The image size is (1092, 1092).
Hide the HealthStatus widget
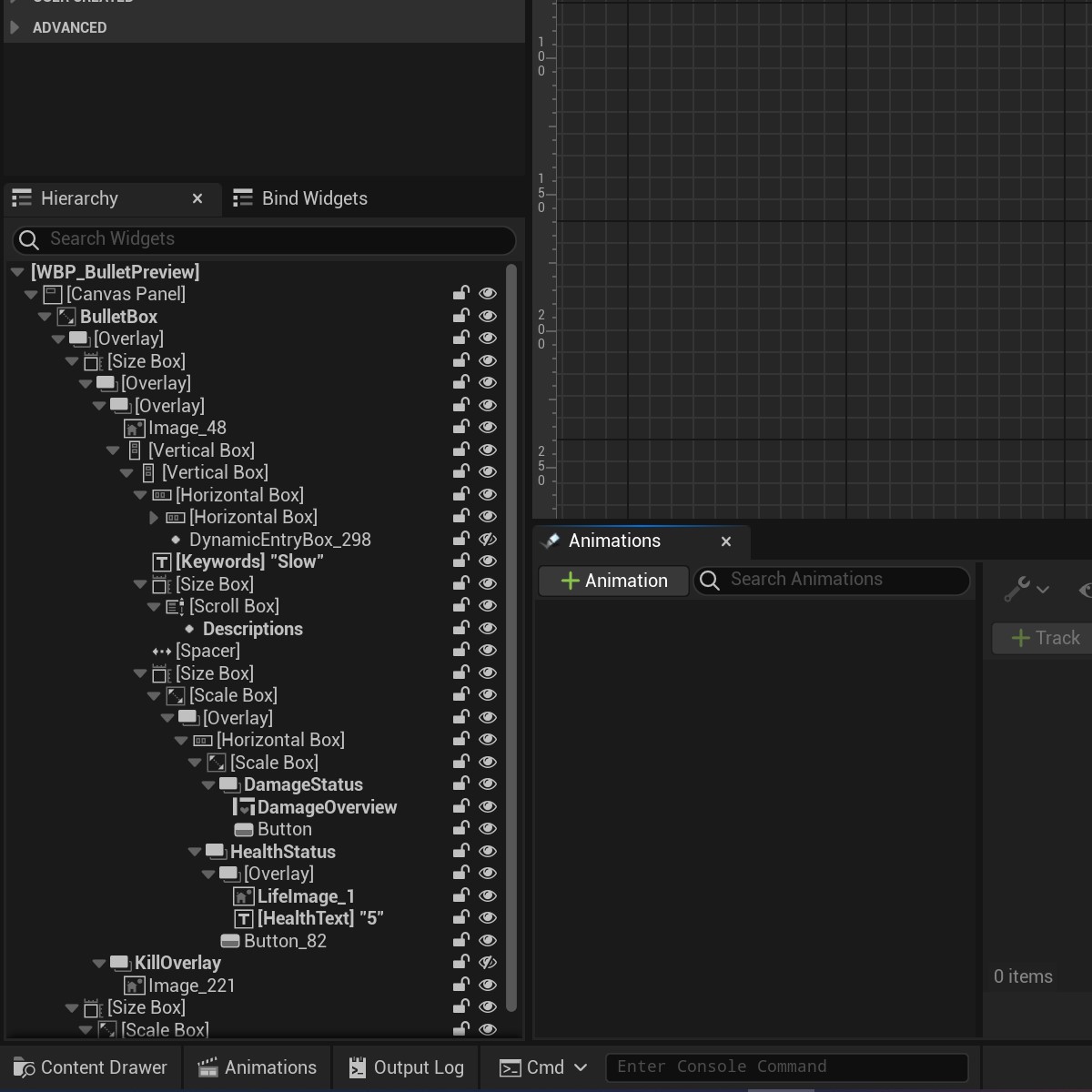(x=488, y=852)
